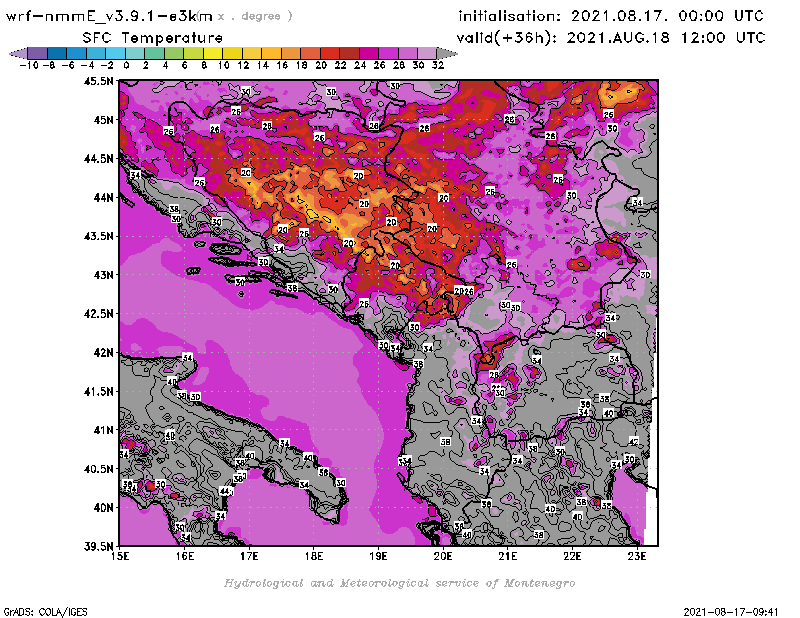The width and height of the screenshot is (800, 618).
Task: Click the '19E' longitude label
Action: coord(378,556)
